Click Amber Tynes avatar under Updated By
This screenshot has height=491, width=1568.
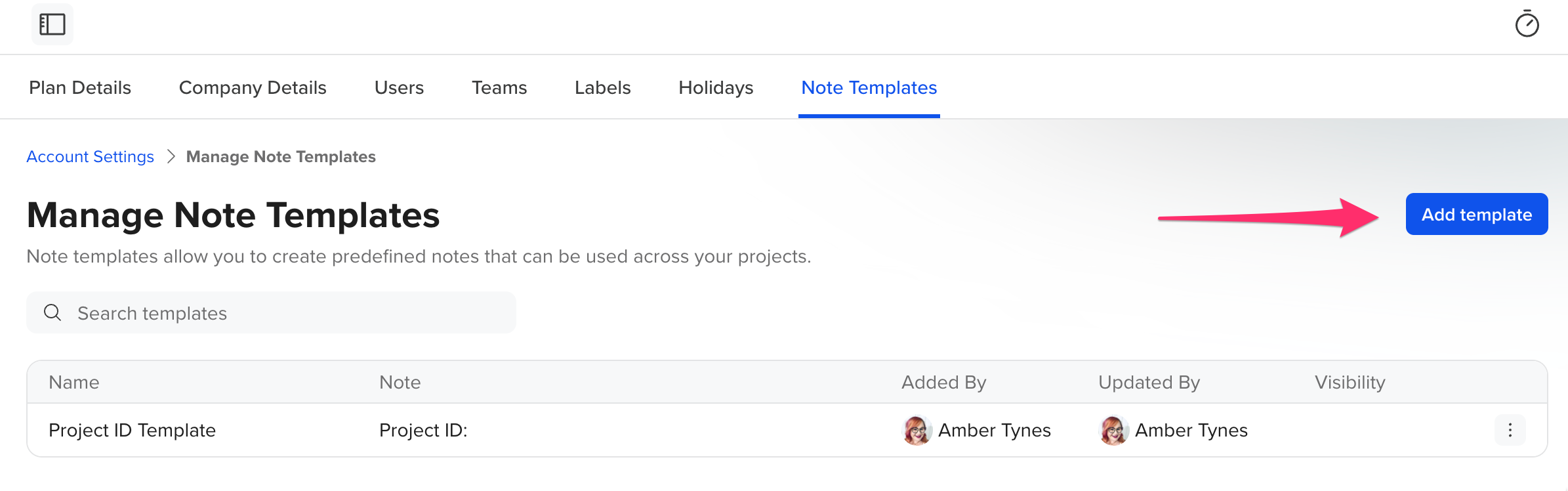pos(1114,431)
